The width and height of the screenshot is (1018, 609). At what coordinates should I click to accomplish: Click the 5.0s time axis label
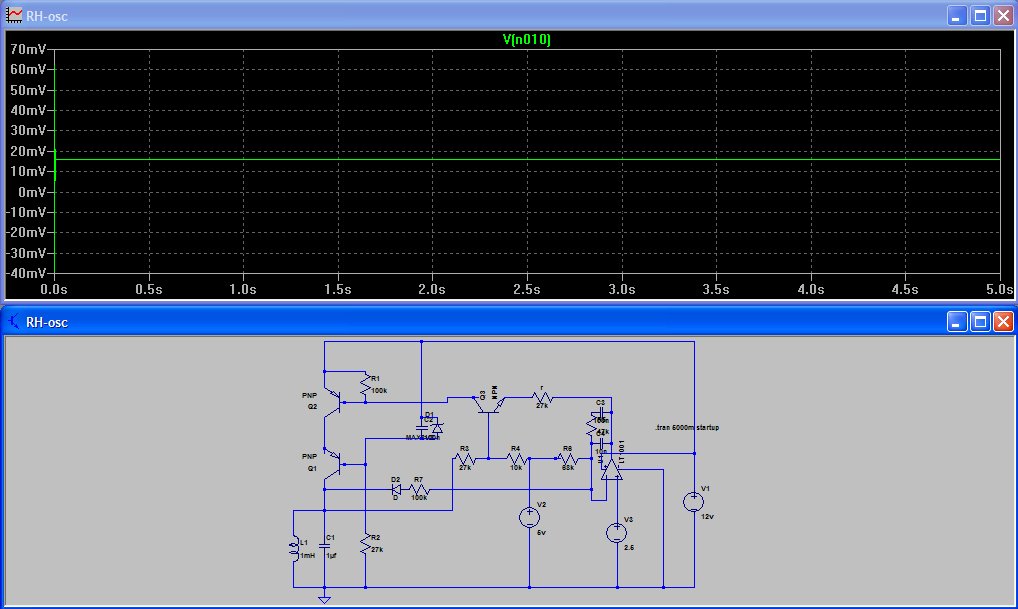point(999,289)
